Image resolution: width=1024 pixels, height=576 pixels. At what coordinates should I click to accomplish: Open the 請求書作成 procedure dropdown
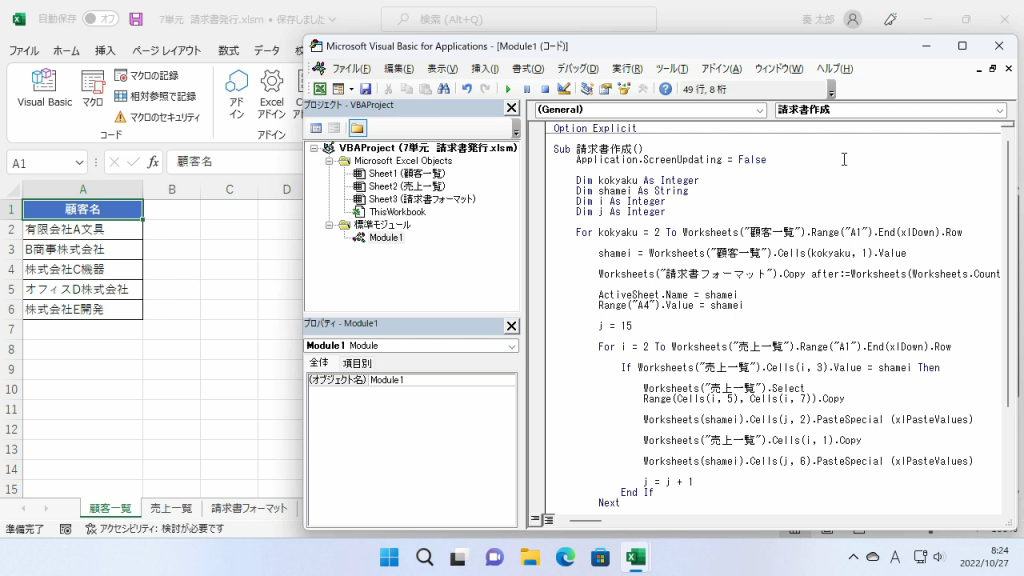point(890,110)
